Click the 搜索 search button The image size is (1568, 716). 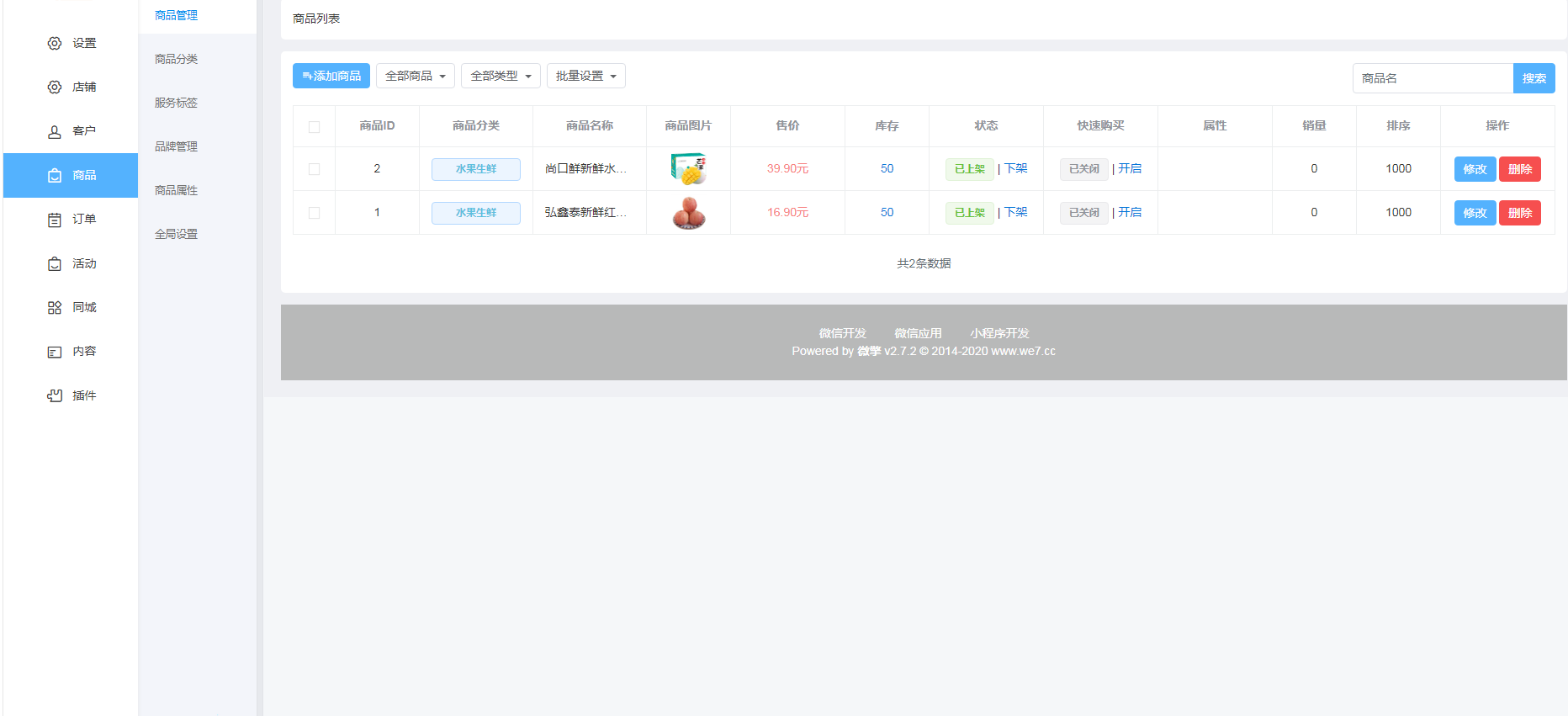pyautogui.click(x=1534, y=78)
